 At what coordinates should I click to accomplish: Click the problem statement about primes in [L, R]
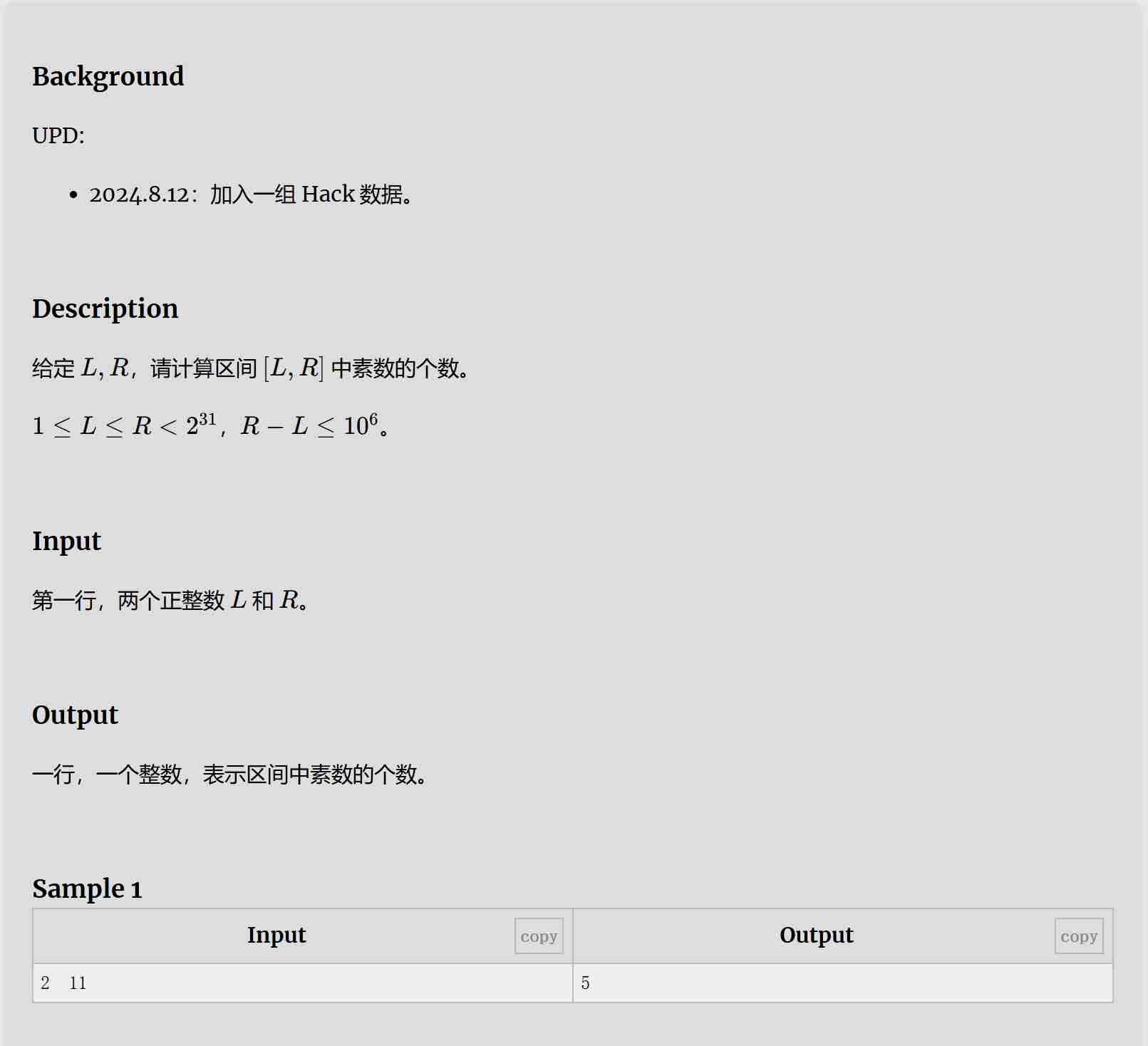pyautogui.click(x=250, y=368)
